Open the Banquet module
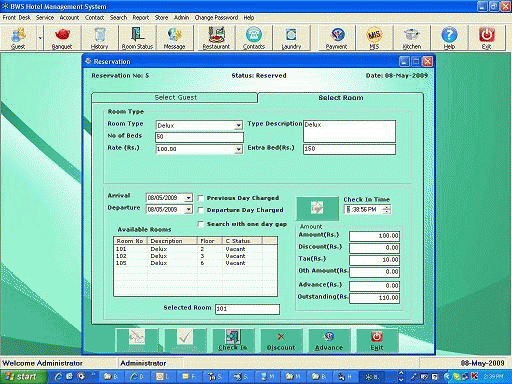512x384 pixels. 62,38
